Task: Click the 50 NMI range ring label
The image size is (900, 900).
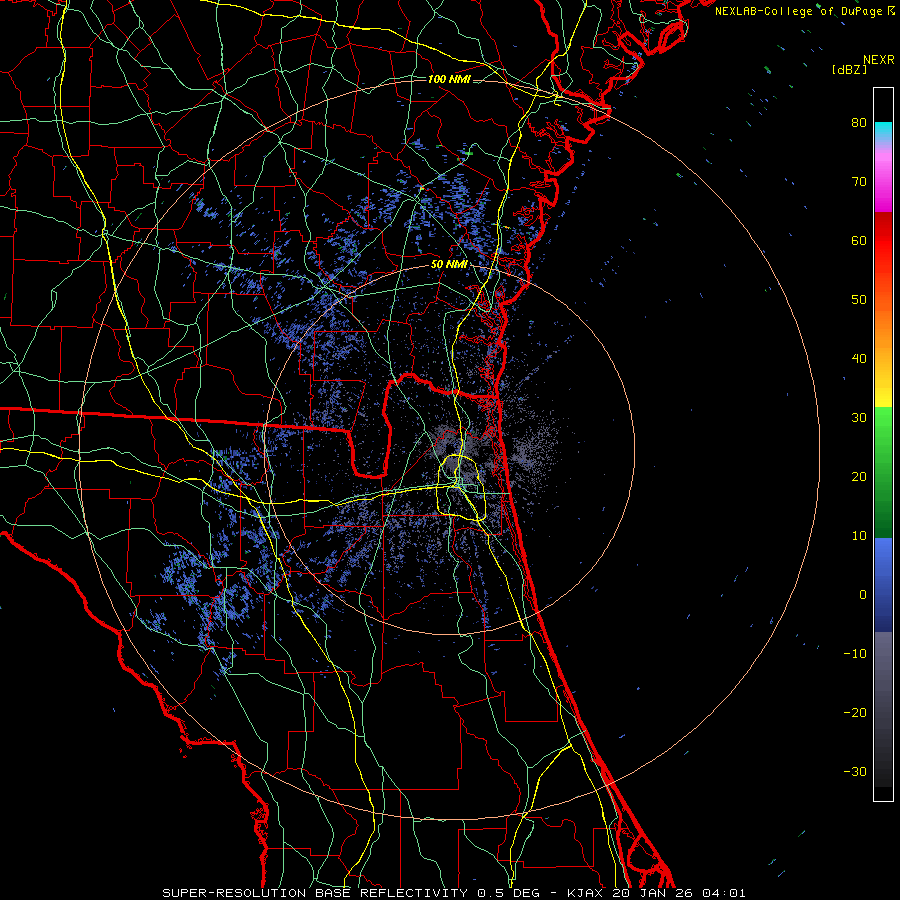Action: [449, 265]
